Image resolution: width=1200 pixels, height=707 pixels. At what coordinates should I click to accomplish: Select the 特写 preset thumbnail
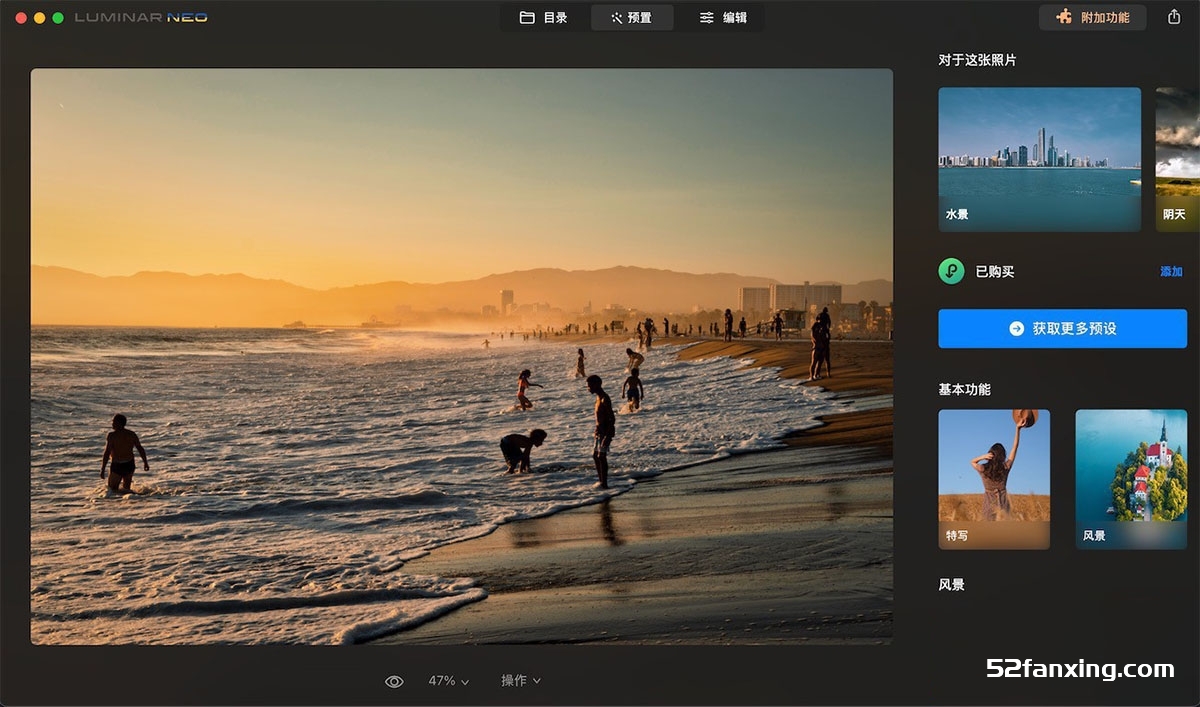pos(994,479)
